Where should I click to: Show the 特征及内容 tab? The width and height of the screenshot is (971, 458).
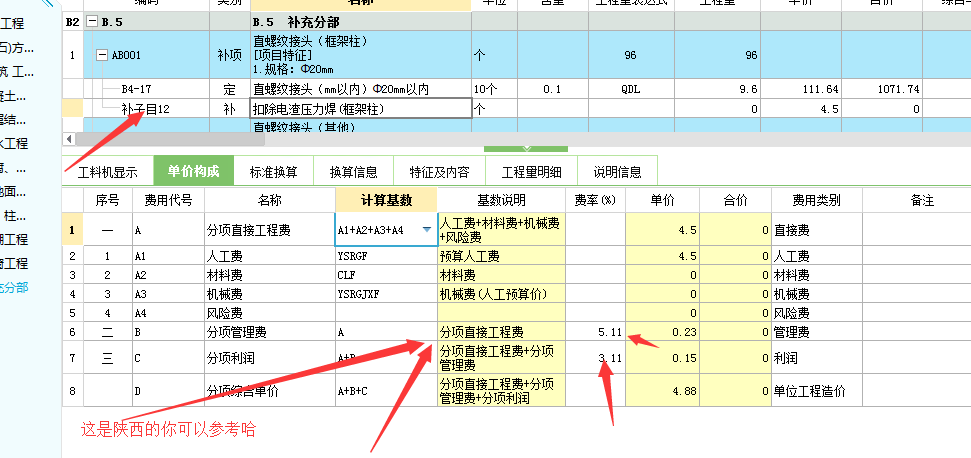[439, 171]
